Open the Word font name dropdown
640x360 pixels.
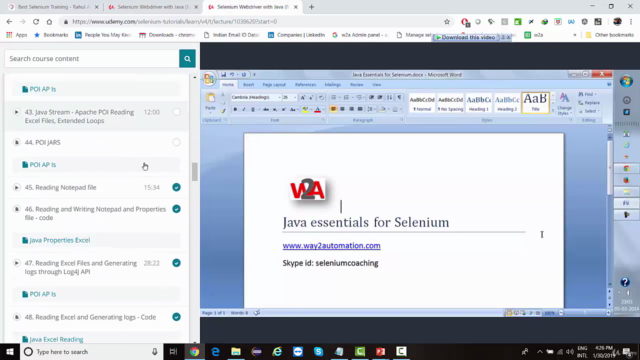280,98
